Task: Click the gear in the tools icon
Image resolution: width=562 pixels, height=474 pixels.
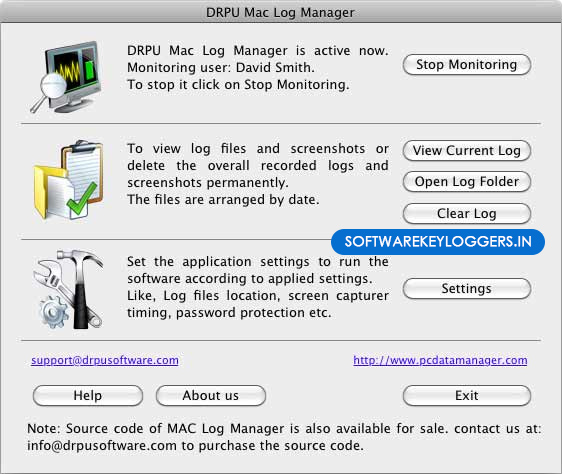Action: coord(53,312)
